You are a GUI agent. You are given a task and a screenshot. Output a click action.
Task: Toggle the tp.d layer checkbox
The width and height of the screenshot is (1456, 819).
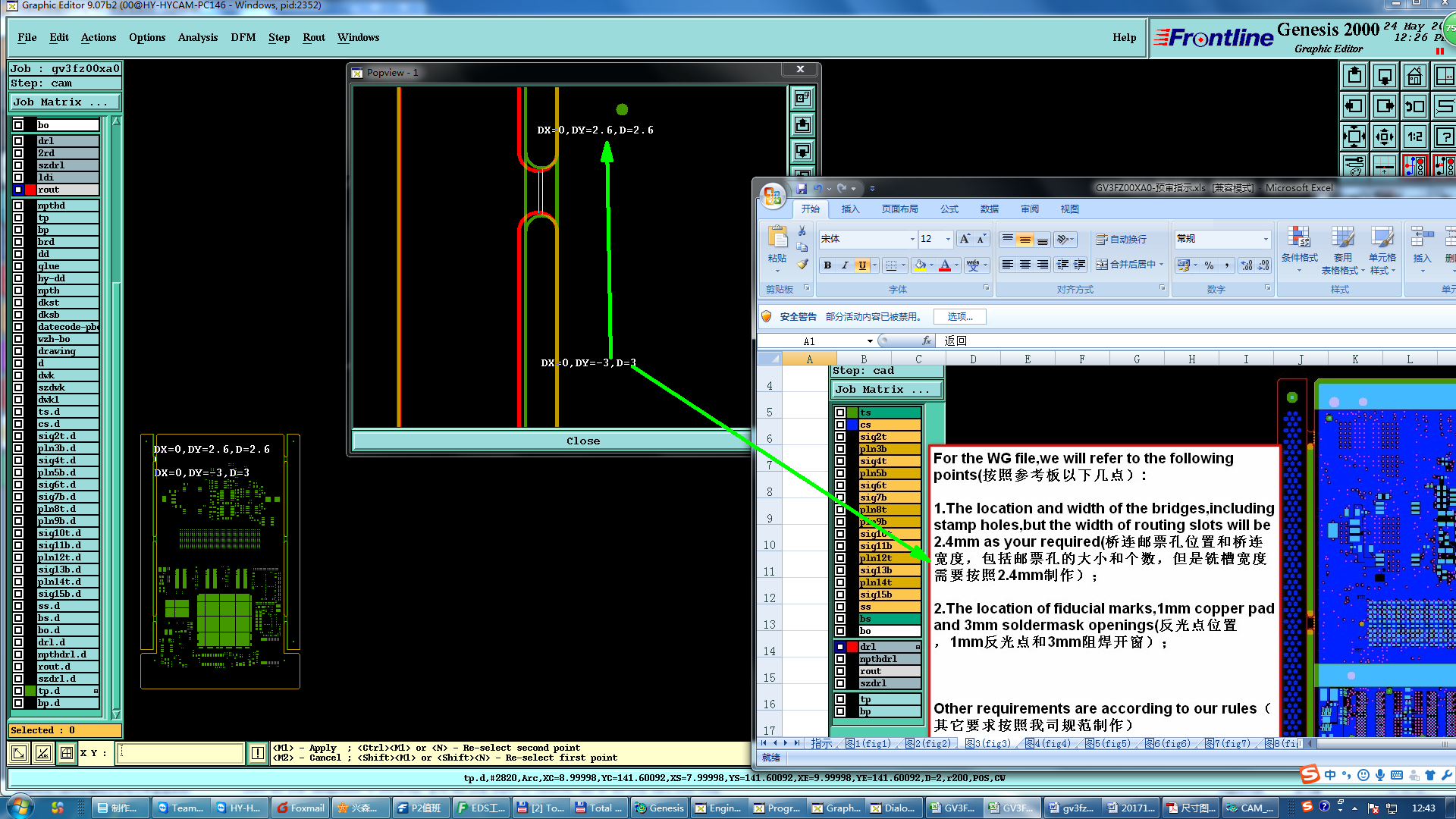coord(18,691)
